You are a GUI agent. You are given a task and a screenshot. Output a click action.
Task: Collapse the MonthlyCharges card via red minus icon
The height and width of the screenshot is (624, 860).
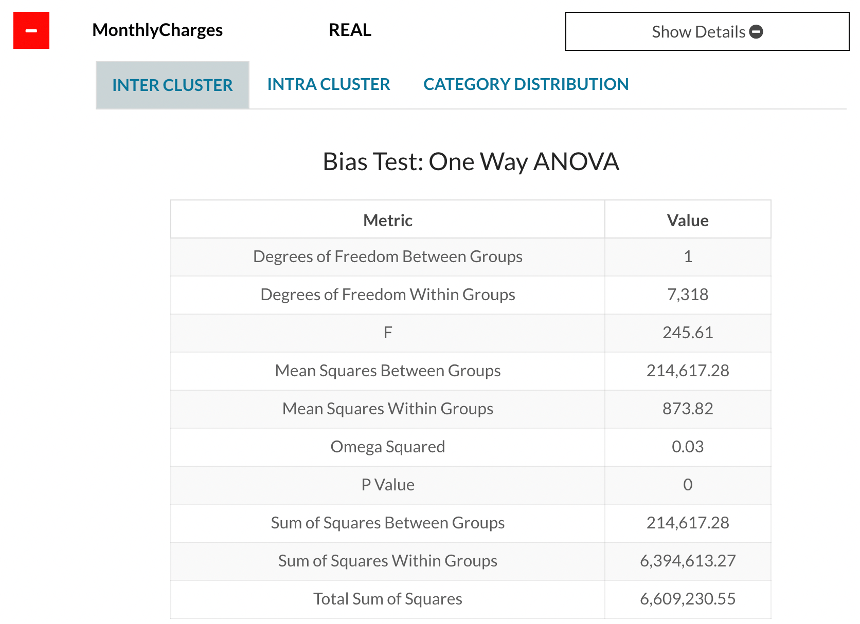(31, 30)
